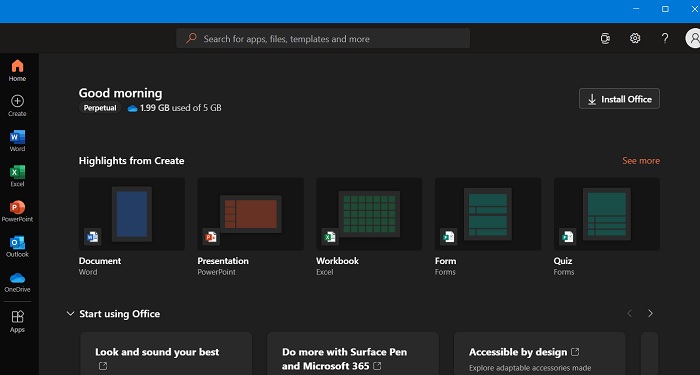Click the Word badge on Document card

click(x=92, y=237)
